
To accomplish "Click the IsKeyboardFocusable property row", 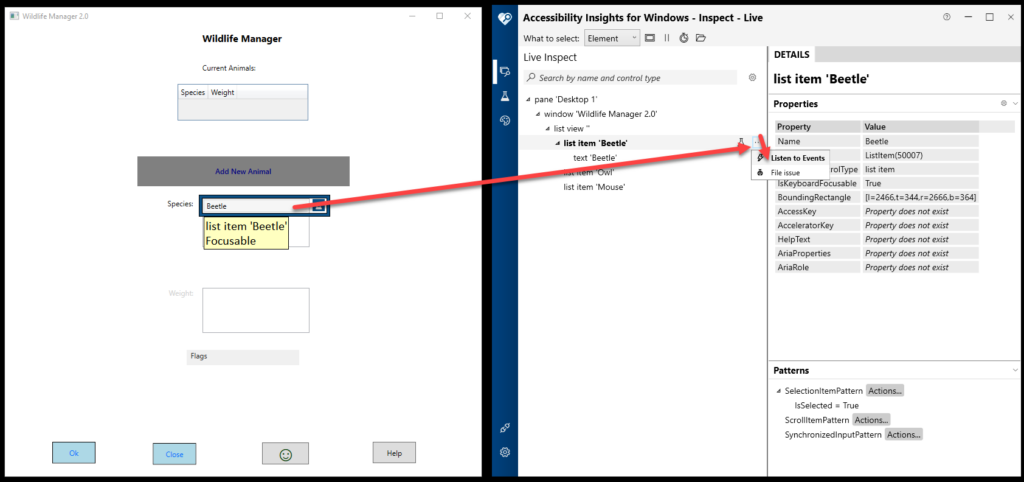I will (876, 184).
